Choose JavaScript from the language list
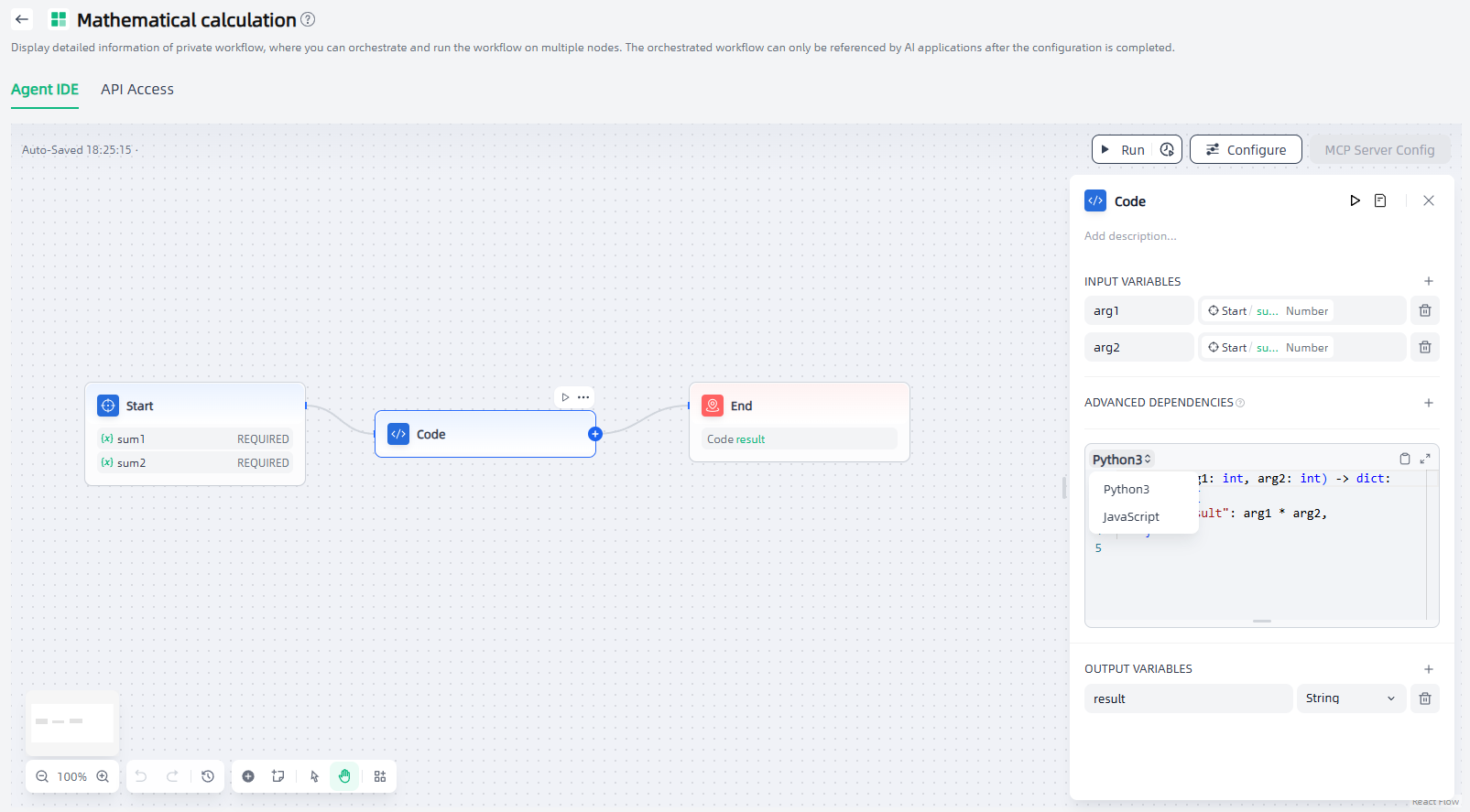The width and height of the screenshot is (1470, 812). [1131, 517]
